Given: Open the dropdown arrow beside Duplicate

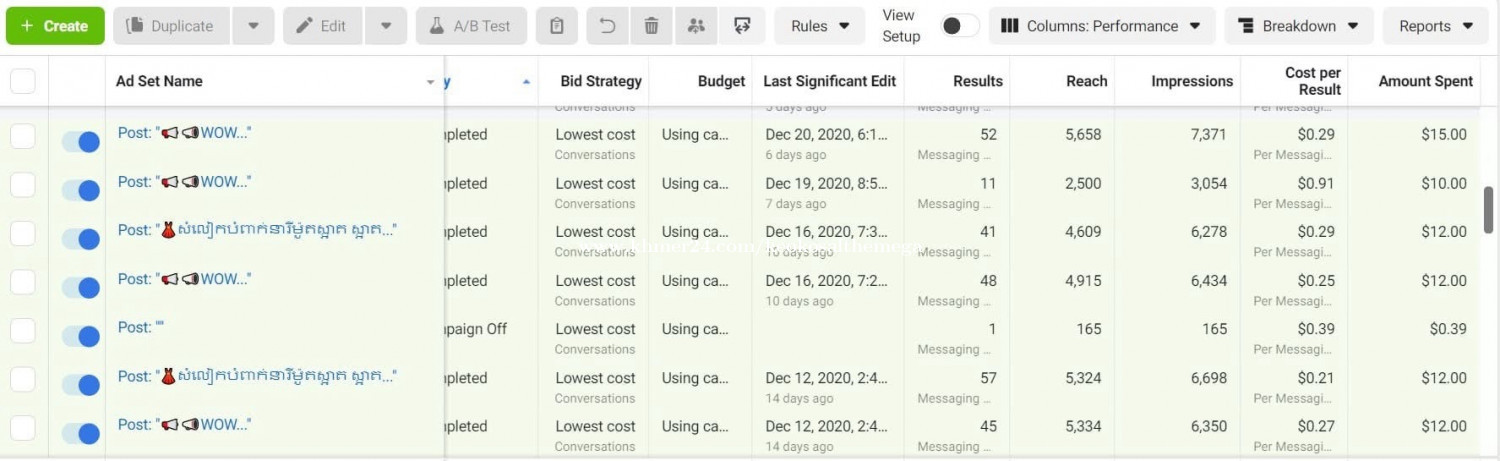Looking at the screenshot, I should pos(254,26).
